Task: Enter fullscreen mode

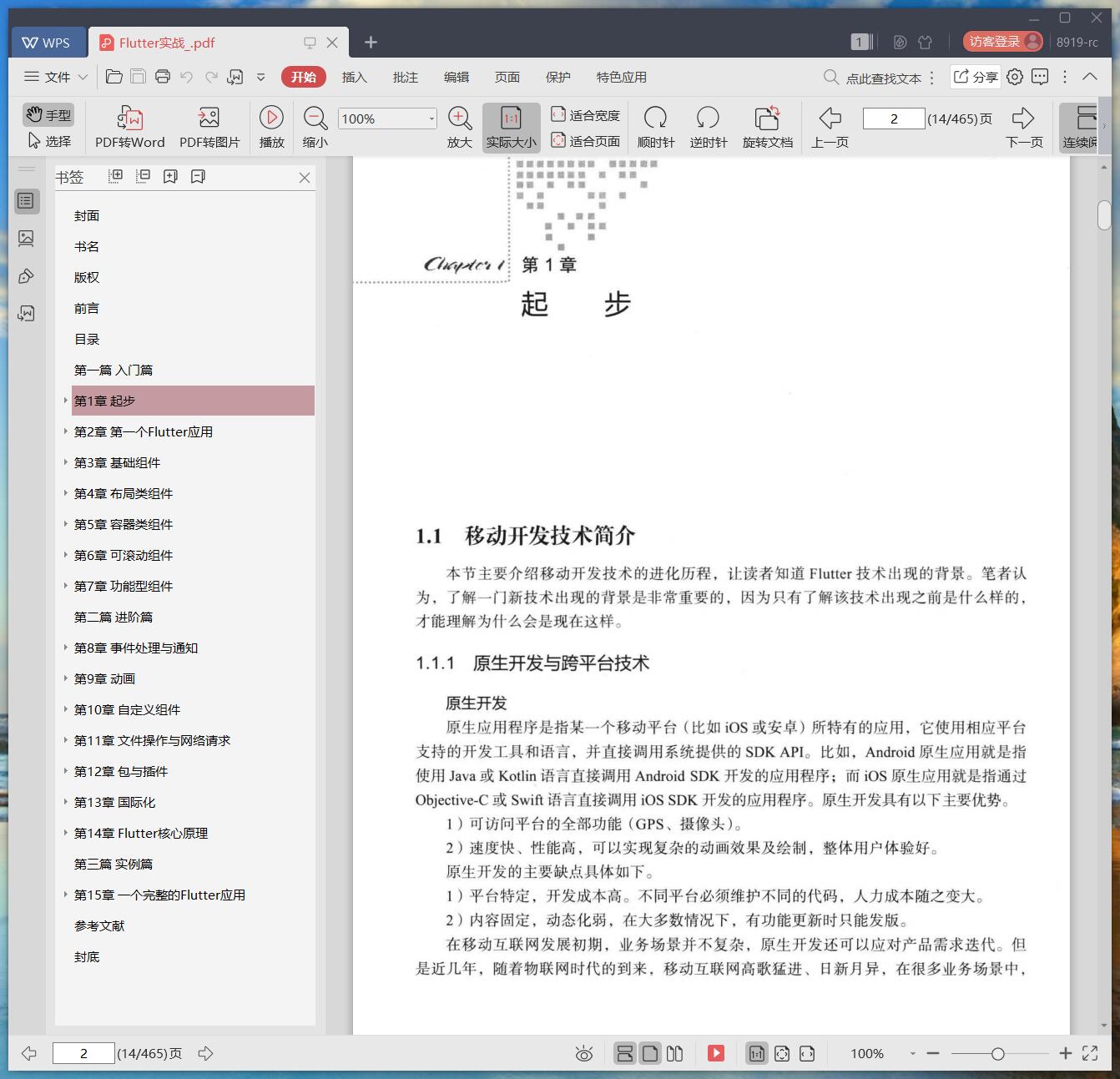Action: [x=1090, y=1053]
